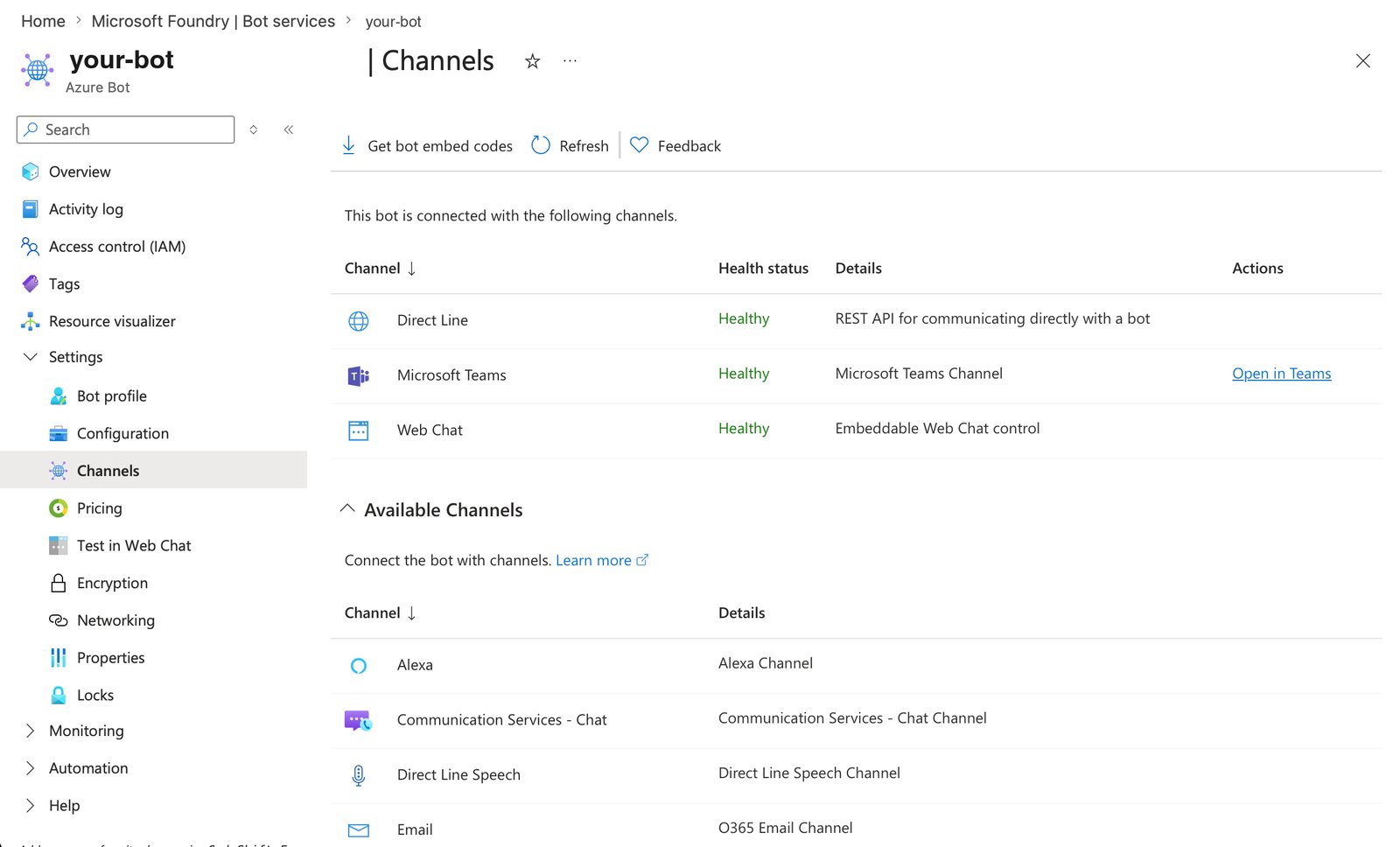
Task: Click the Health status column header
Action: pyautogui.click(x=763, y=268)
